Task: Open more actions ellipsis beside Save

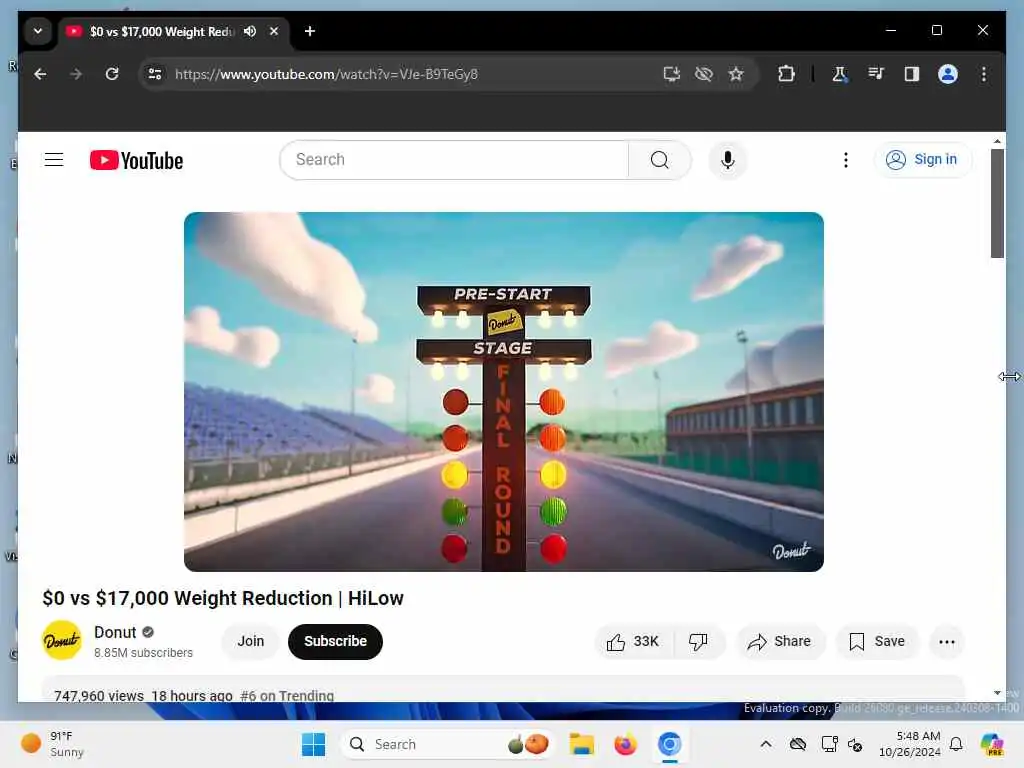Action: coord(946,642)
